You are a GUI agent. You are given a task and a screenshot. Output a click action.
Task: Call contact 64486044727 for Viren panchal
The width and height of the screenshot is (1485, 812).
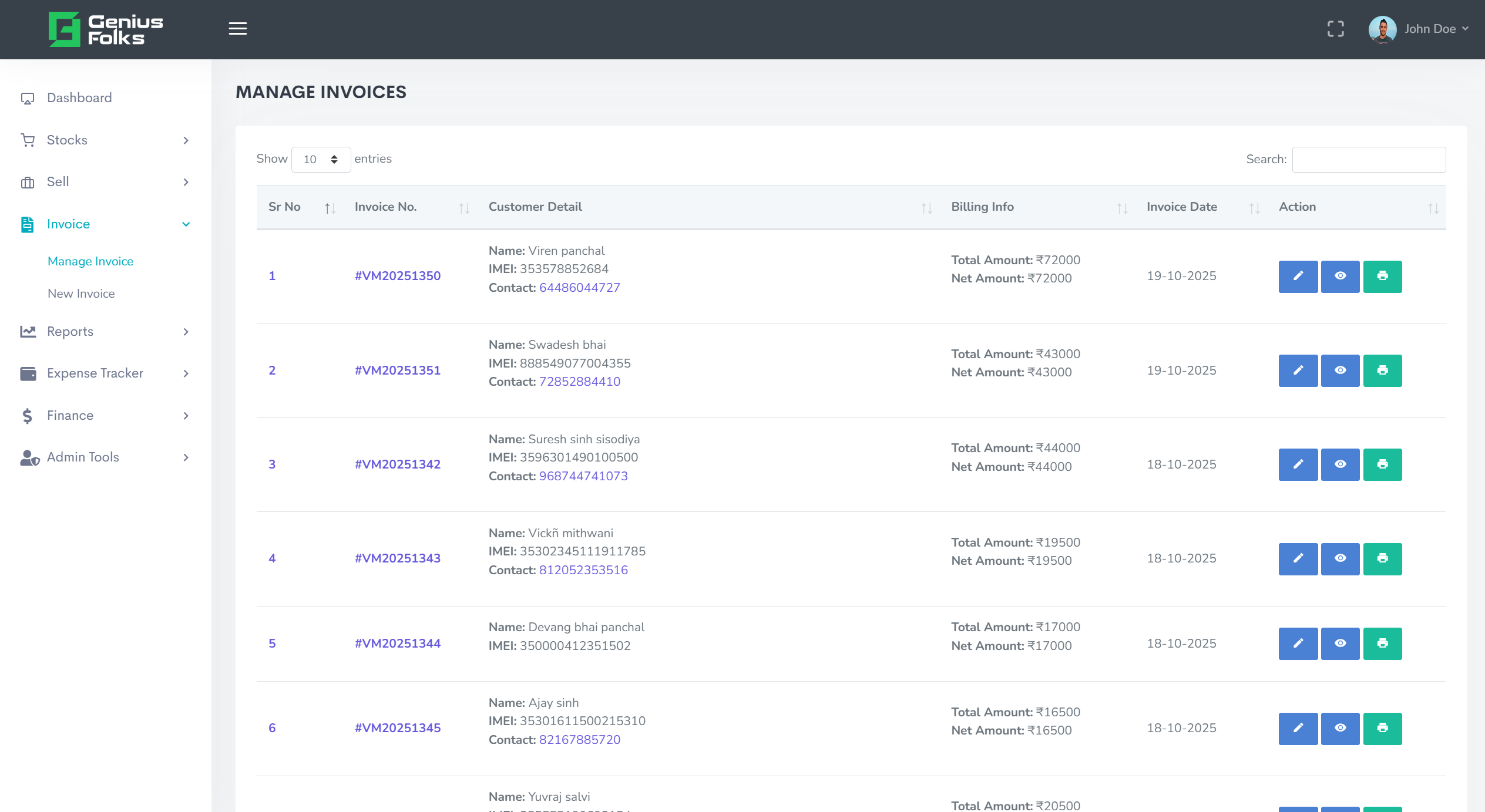point(580,288)
